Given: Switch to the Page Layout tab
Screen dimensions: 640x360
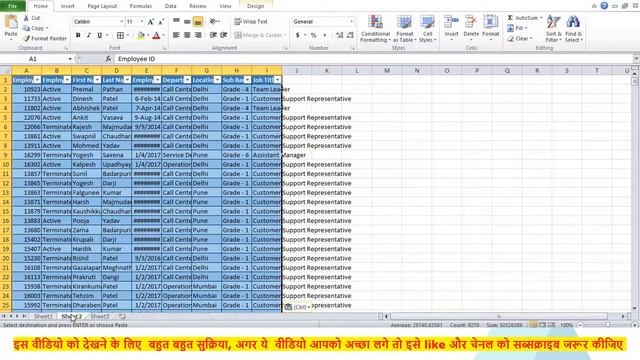Looking at the screenshot, I should 102,6.
